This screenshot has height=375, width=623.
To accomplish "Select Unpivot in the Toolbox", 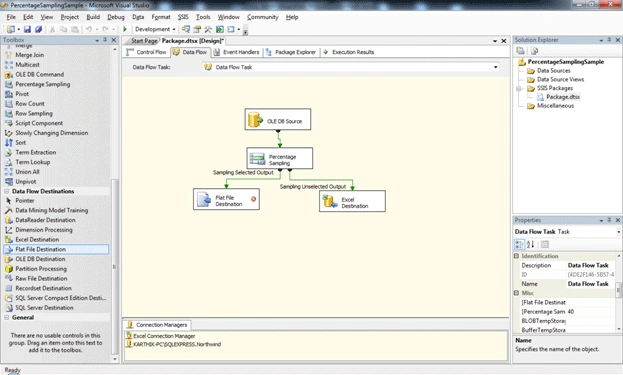I will [x=26, y=182].
